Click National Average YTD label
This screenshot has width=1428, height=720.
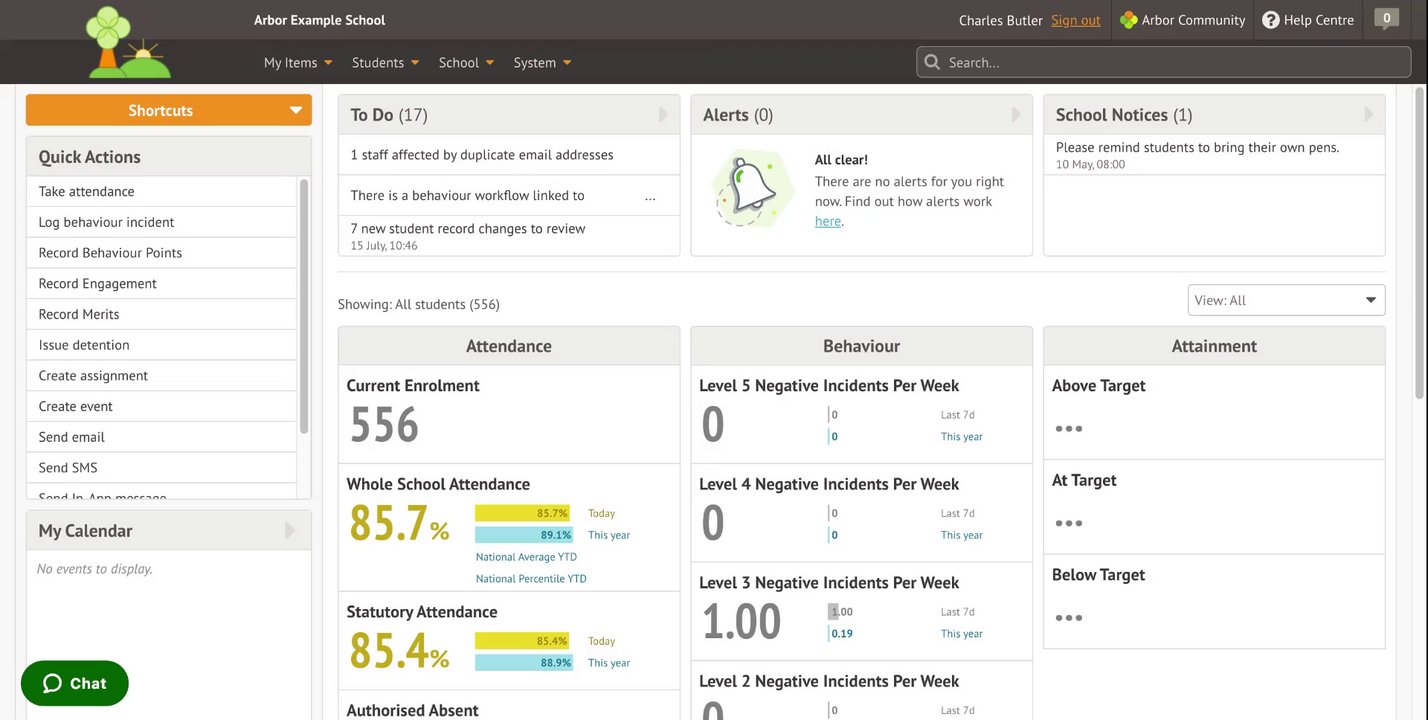tap(526, 557)
